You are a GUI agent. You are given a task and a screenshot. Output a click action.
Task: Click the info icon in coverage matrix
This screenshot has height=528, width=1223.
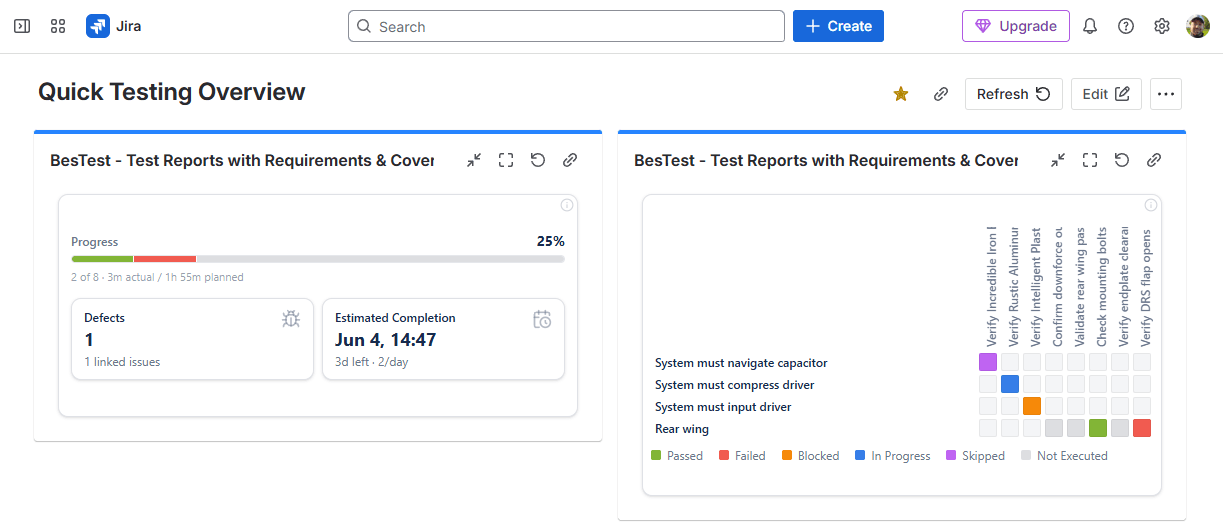1151,205
